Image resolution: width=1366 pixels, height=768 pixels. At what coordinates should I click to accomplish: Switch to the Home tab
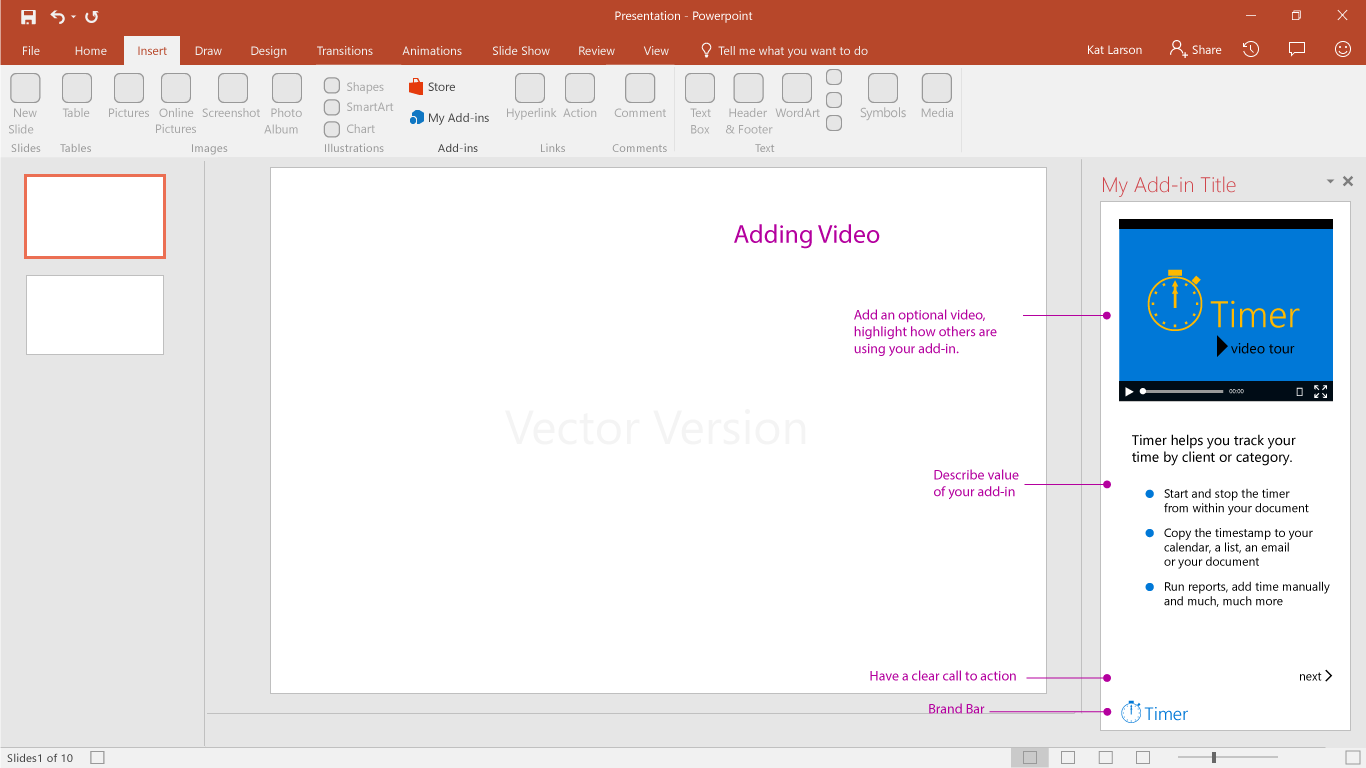point(90,51)
